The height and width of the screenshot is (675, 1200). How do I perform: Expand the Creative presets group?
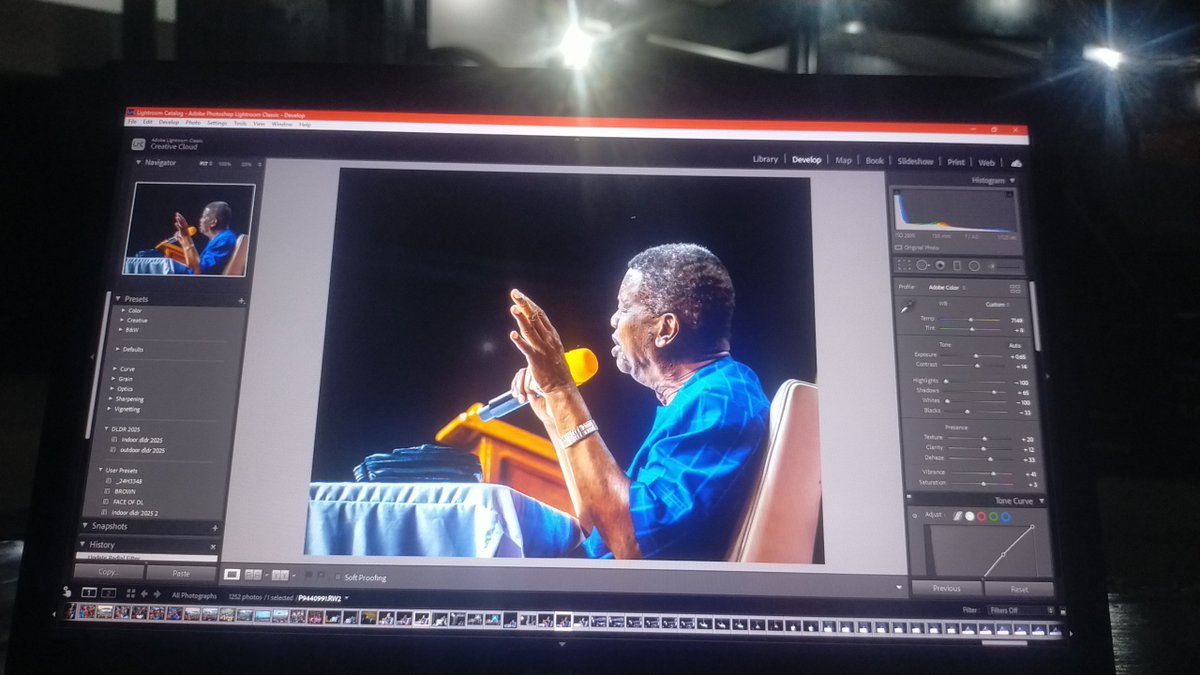[x=122, y=320]
